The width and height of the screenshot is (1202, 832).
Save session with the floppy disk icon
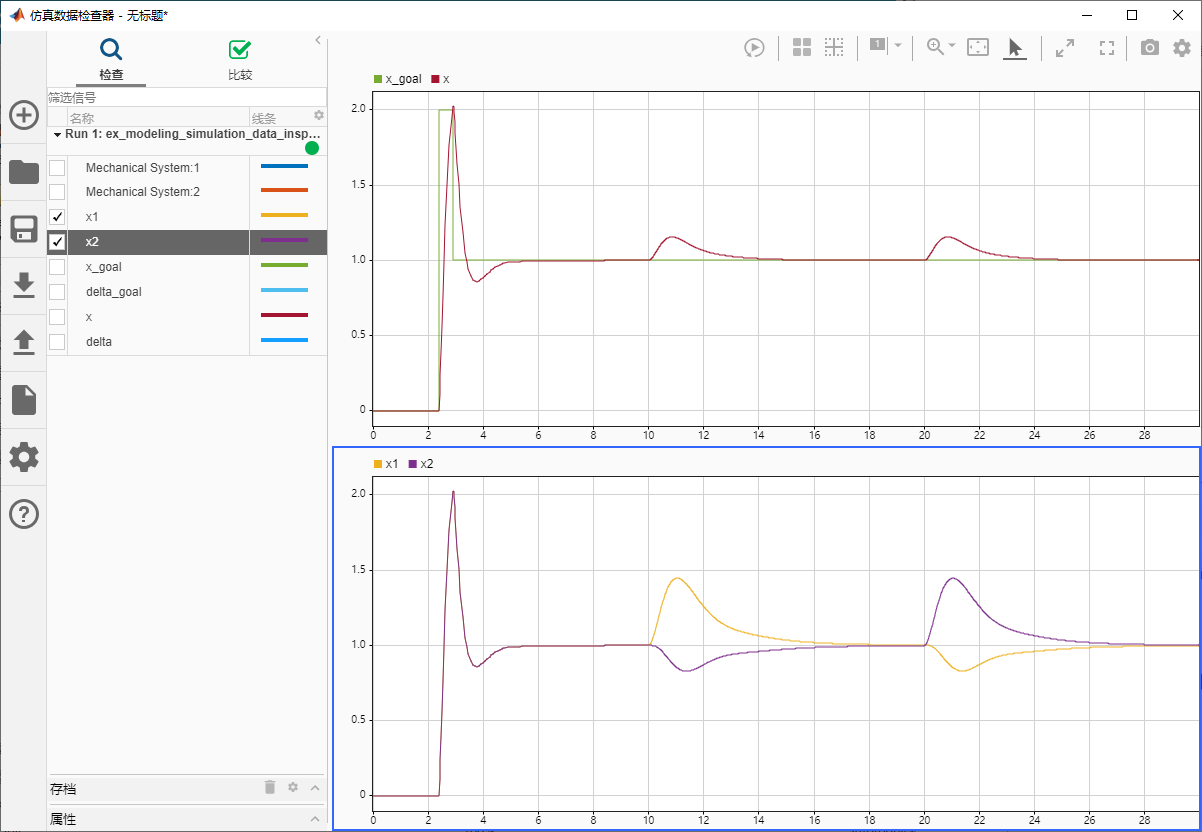tap(24, 229)
